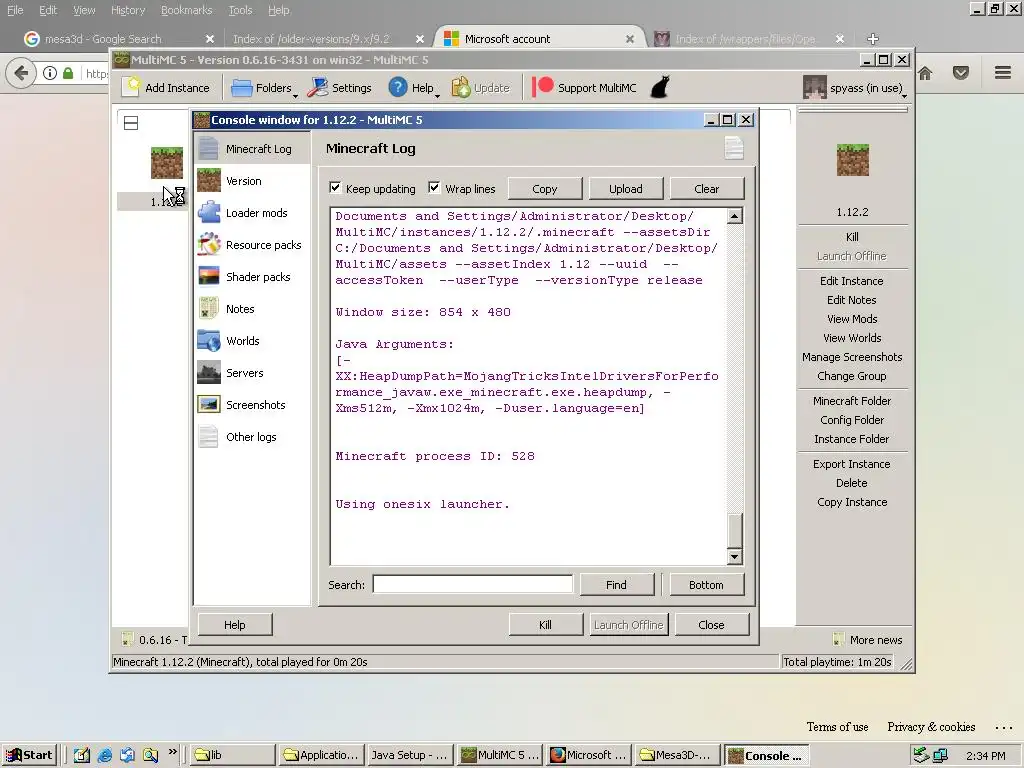Screen dimensions: 1024x768
Task: Open the Firefox History menu
Action: 128,10
